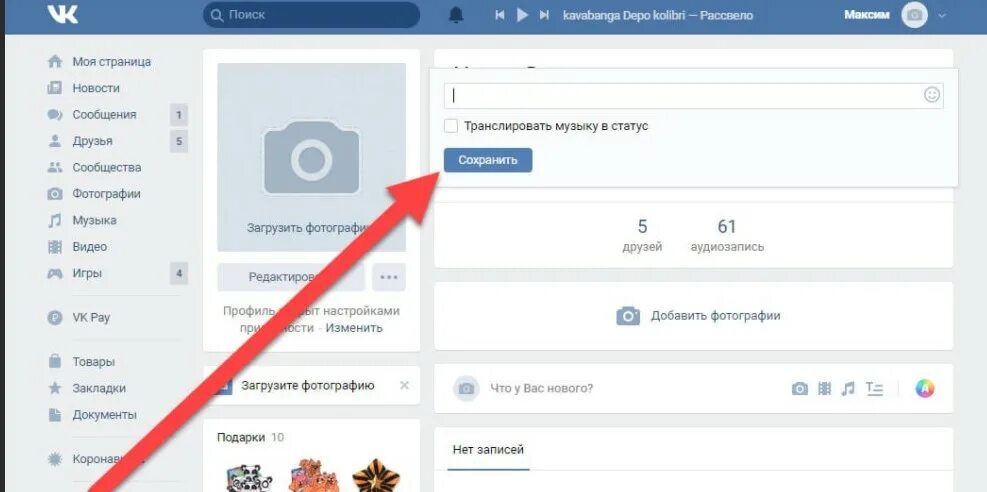Open Новости feed
The image size is (987, 492).
tap(96, 88)
